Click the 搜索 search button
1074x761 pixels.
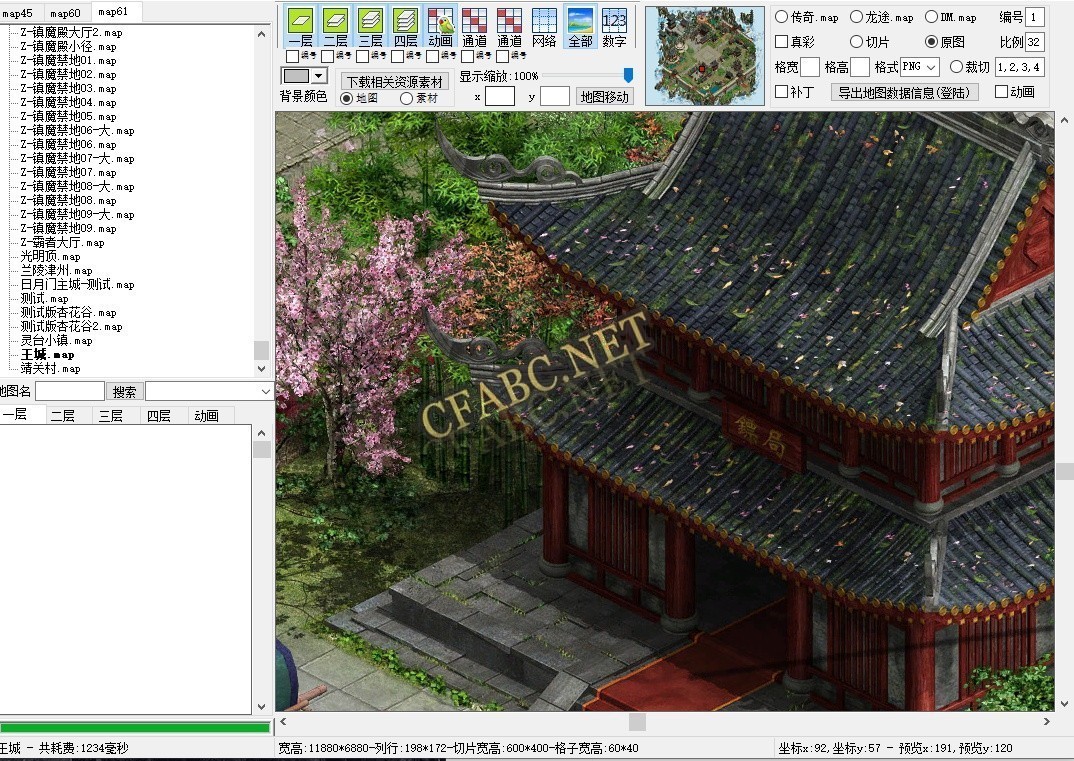[x=125, y=391]
